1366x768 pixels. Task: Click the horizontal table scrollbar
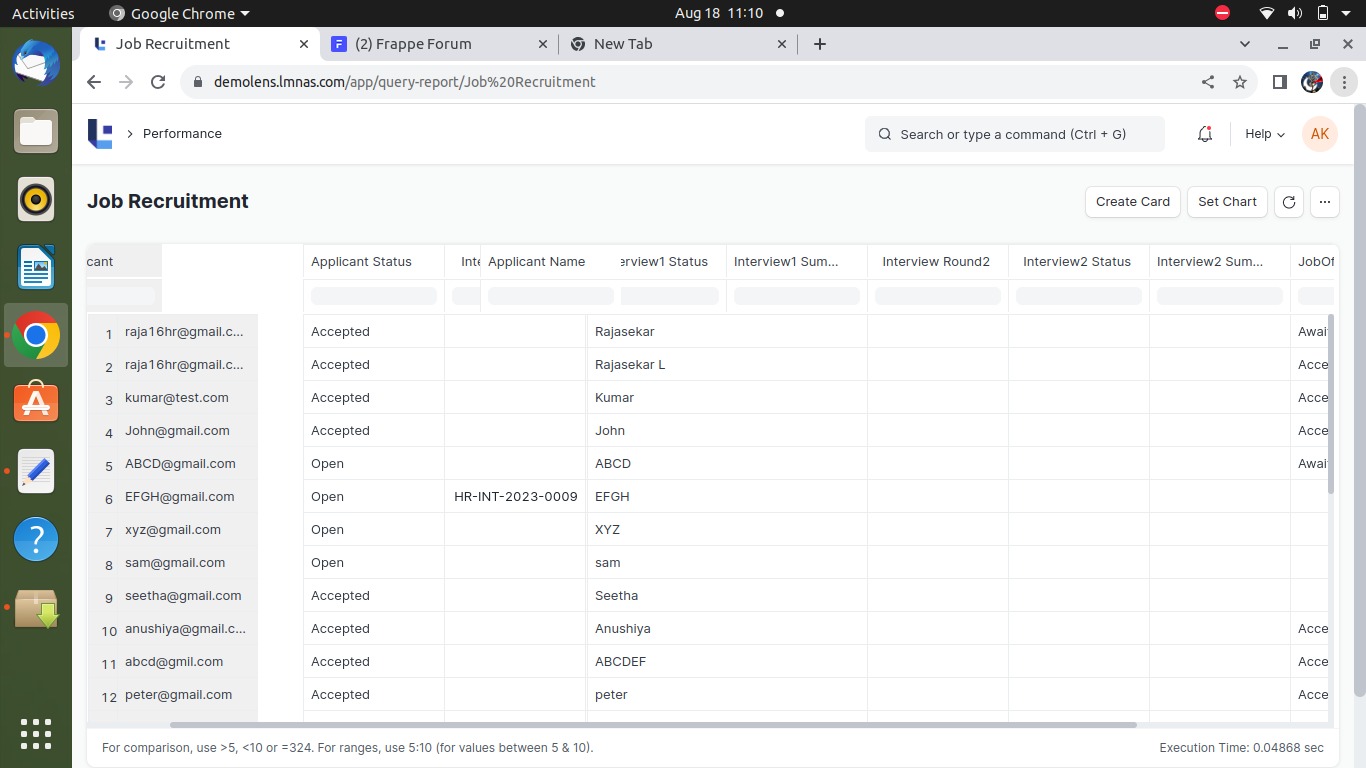tap(653, 725)
